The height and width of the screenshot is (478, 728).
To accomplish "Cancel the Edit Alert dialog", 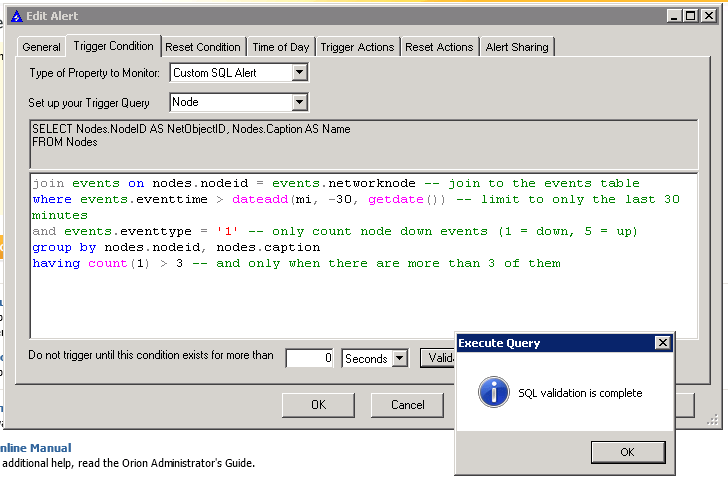I will click(x=407, y=405).
